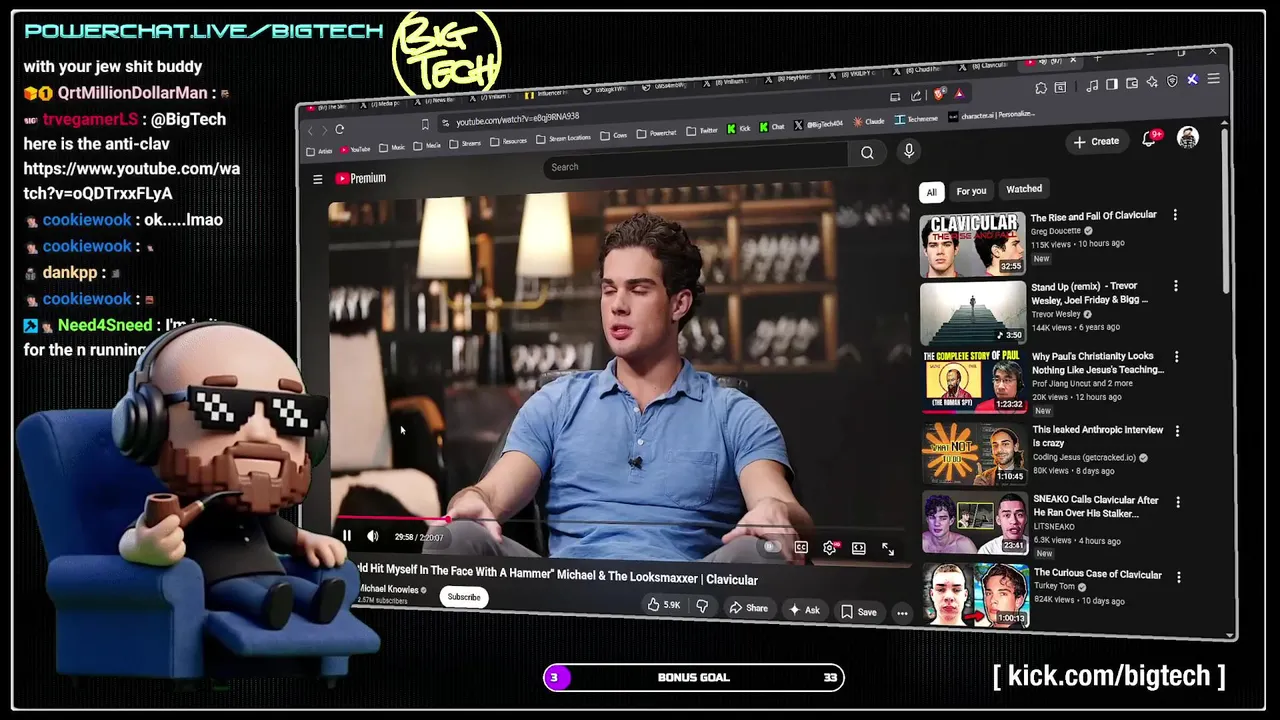This screenshot has height=720, width=1280.
Task: Open the Stand Up (remix) video thumbnail
Action: click(973, 313)
